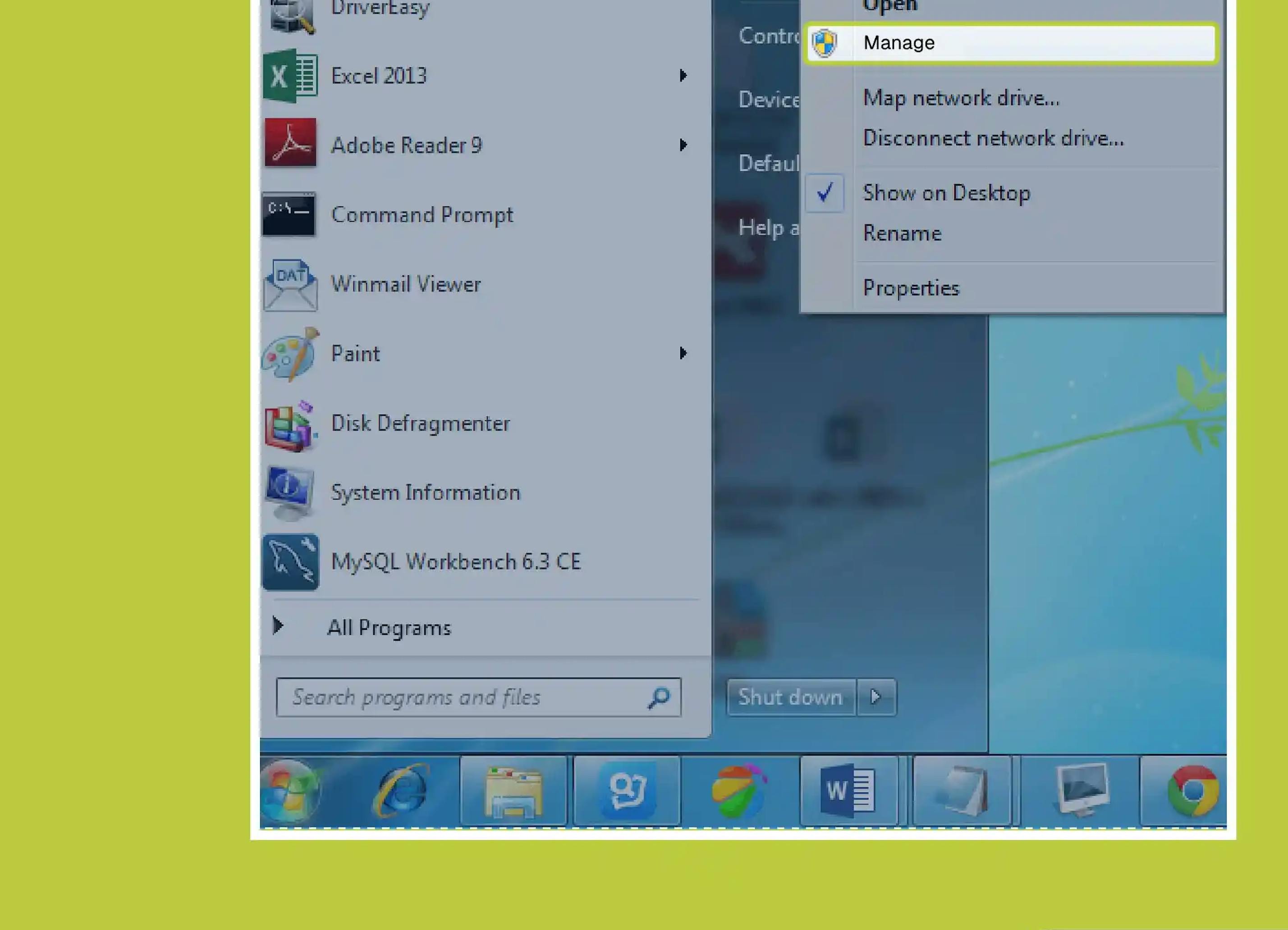Expand the Adobe Reader 9 submenu

(x=683, y=145)
